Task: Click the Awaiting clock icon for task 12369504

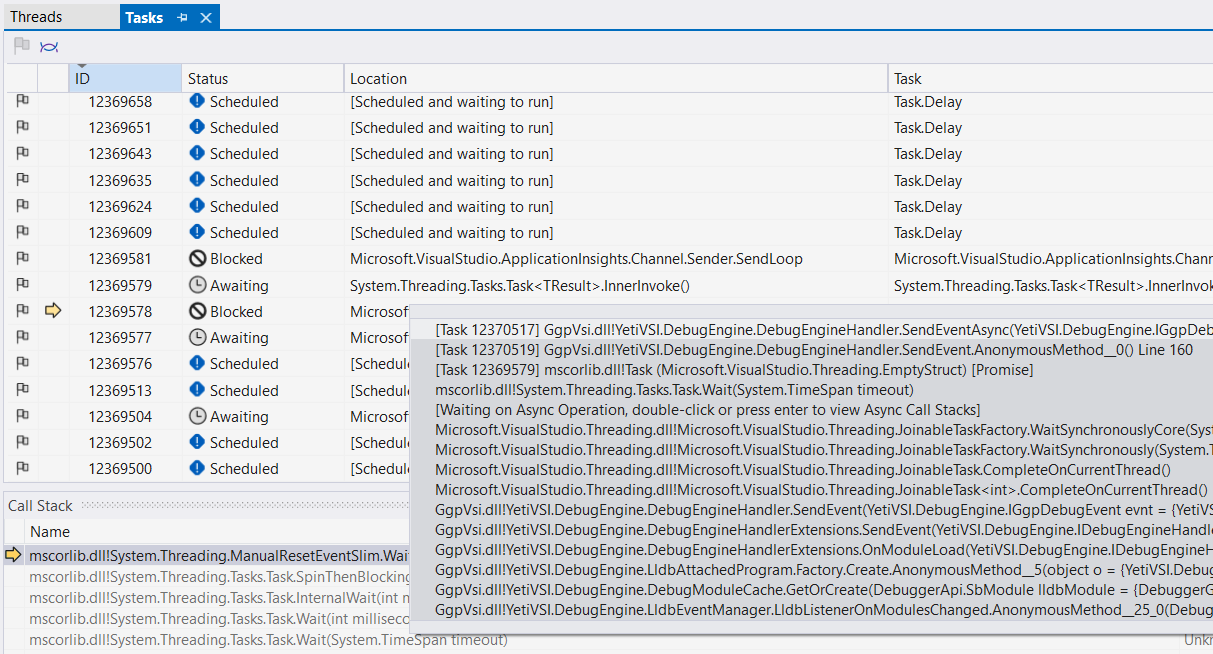Action: [x=197, y=416]
